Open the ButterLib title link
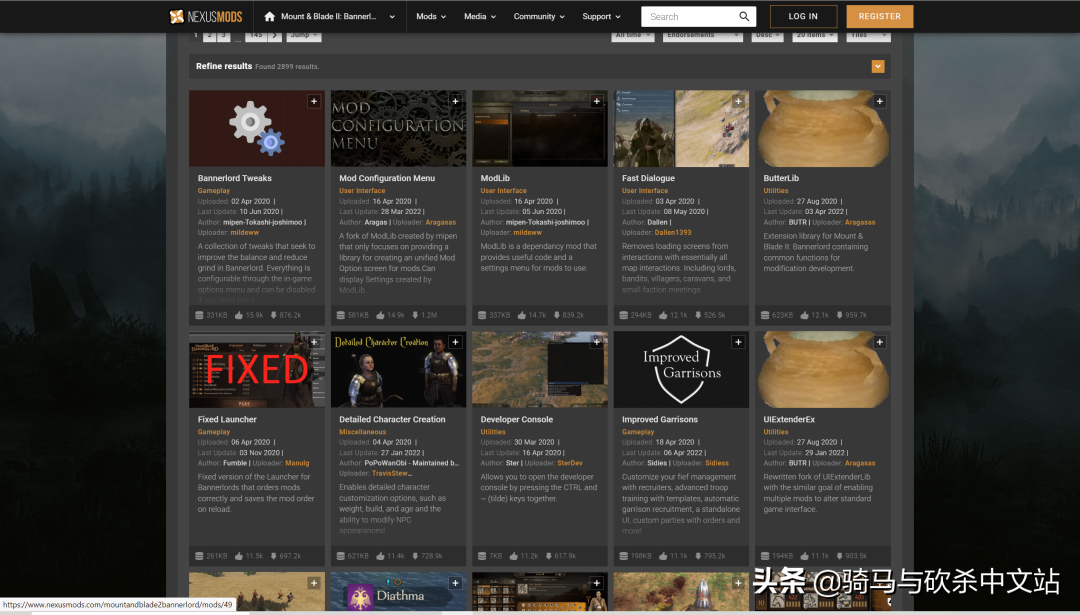Screen dimensions: 1080x615 (781, 178)
